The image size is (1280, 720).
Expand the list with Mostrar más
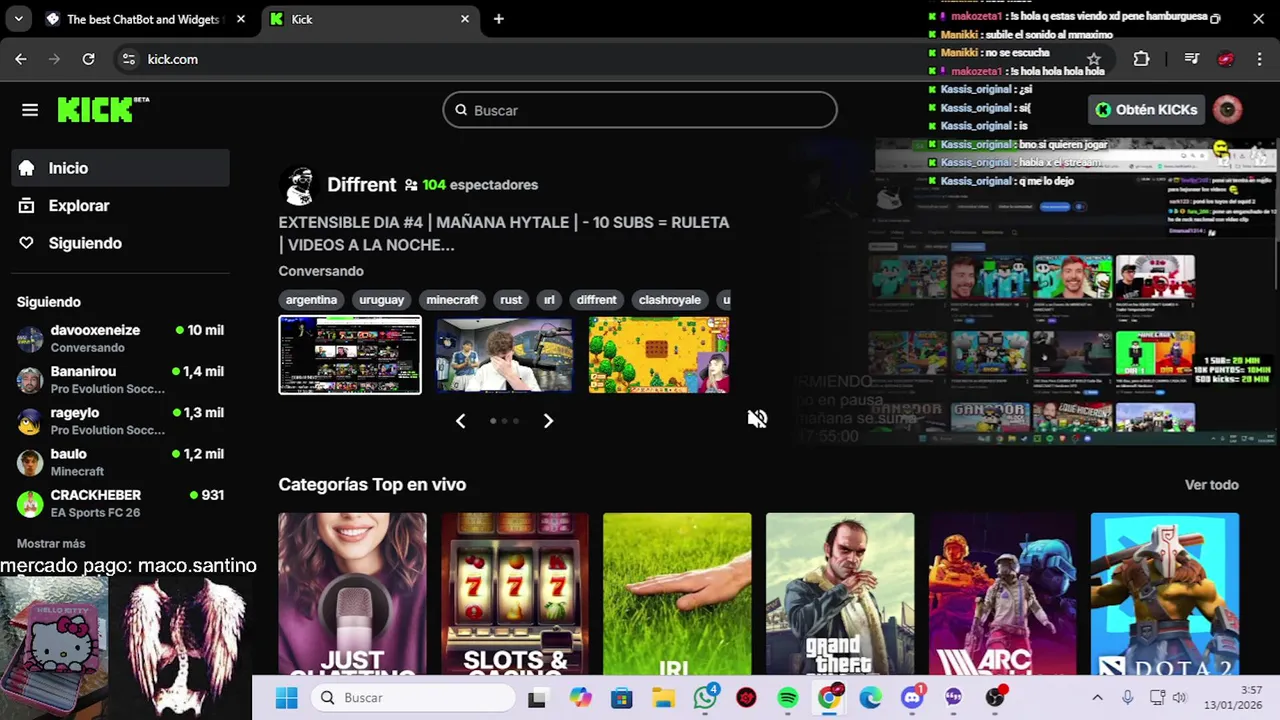51,544
